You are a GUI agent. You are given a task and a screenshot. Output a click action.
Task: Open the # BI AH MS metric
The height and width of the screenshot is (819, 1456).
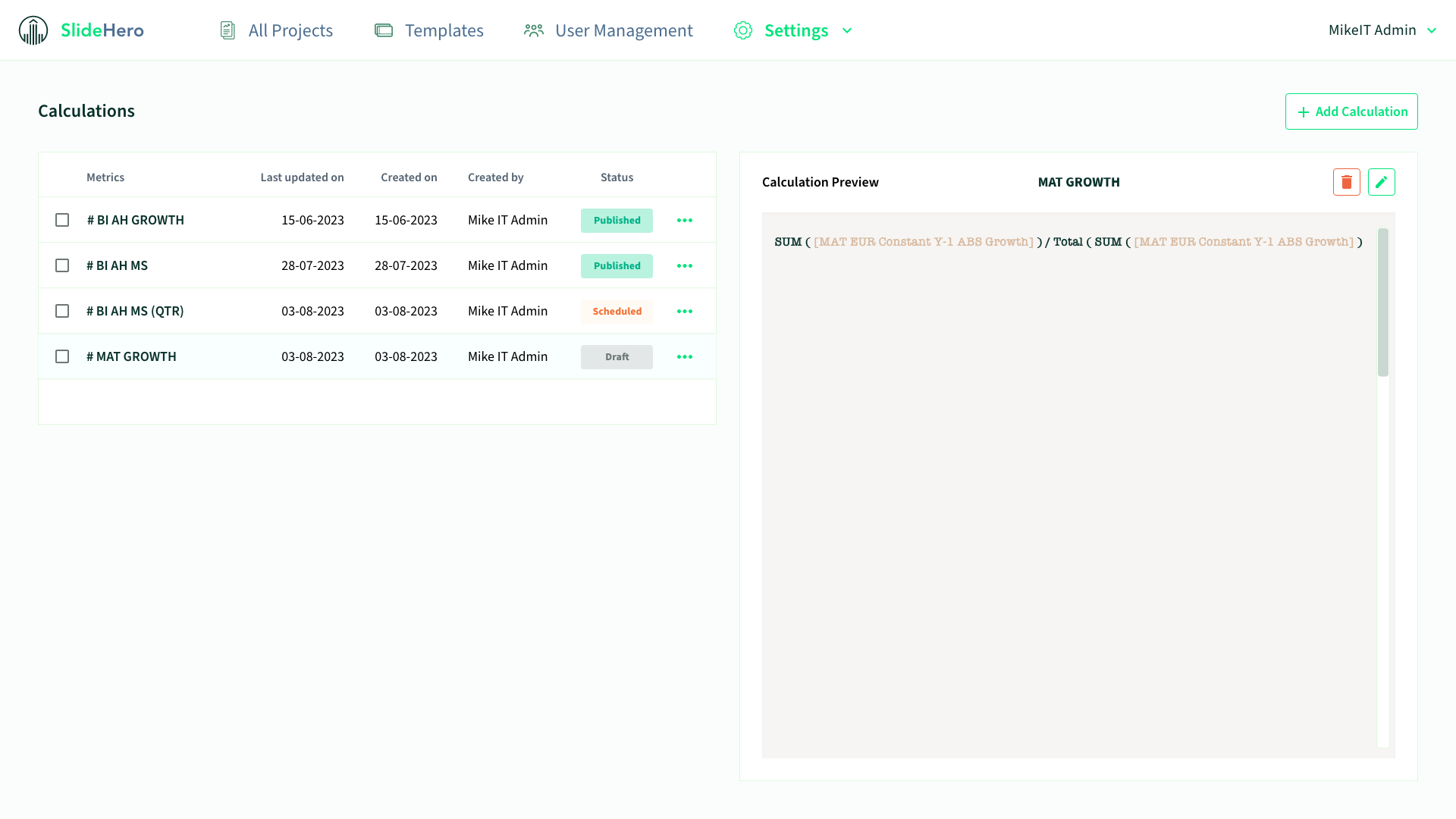click(x=117, y=265)
